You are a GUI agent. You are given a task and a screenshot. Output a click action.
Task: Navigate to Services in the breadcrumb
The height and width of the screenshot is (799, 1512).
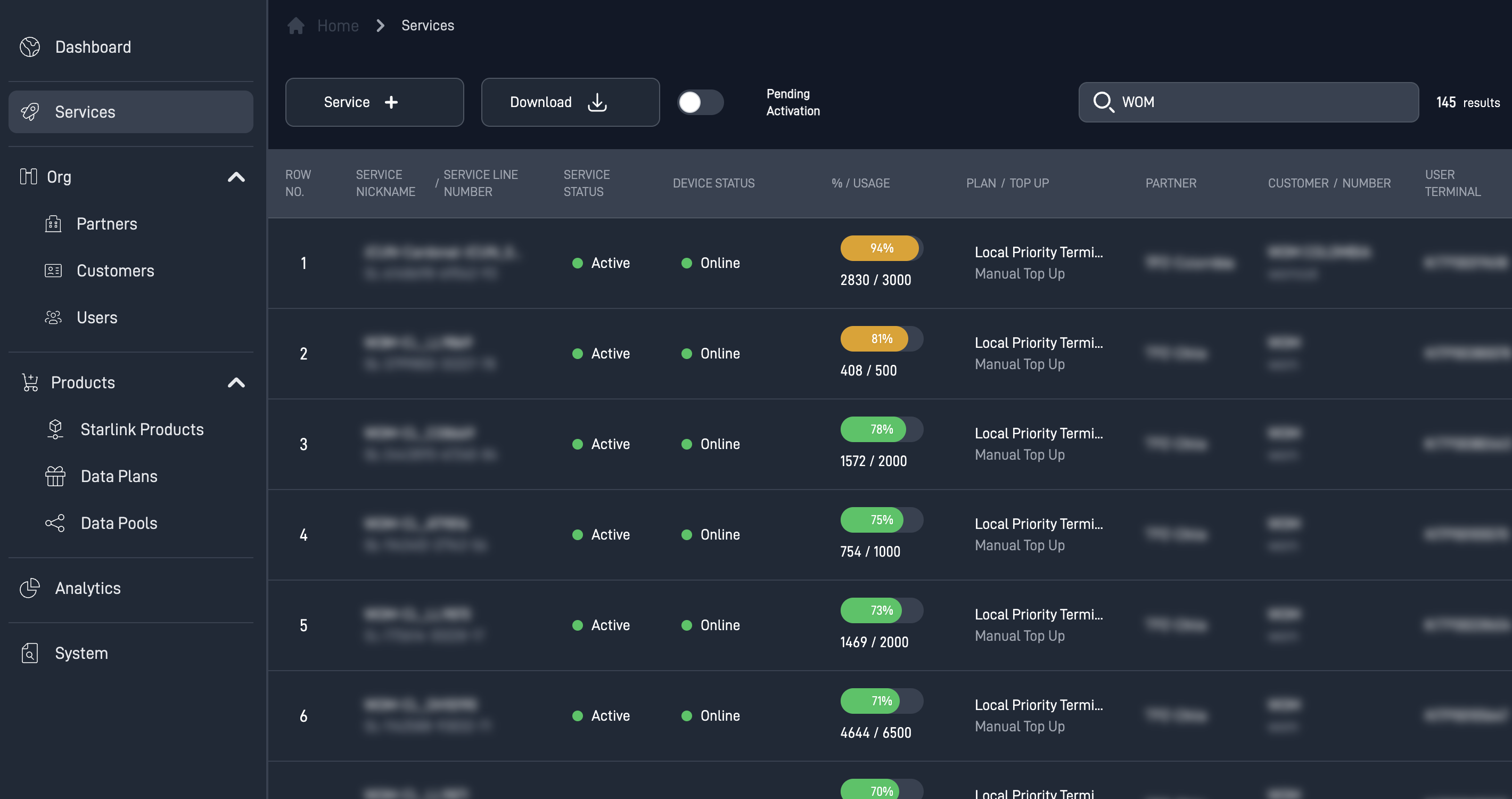428,25
